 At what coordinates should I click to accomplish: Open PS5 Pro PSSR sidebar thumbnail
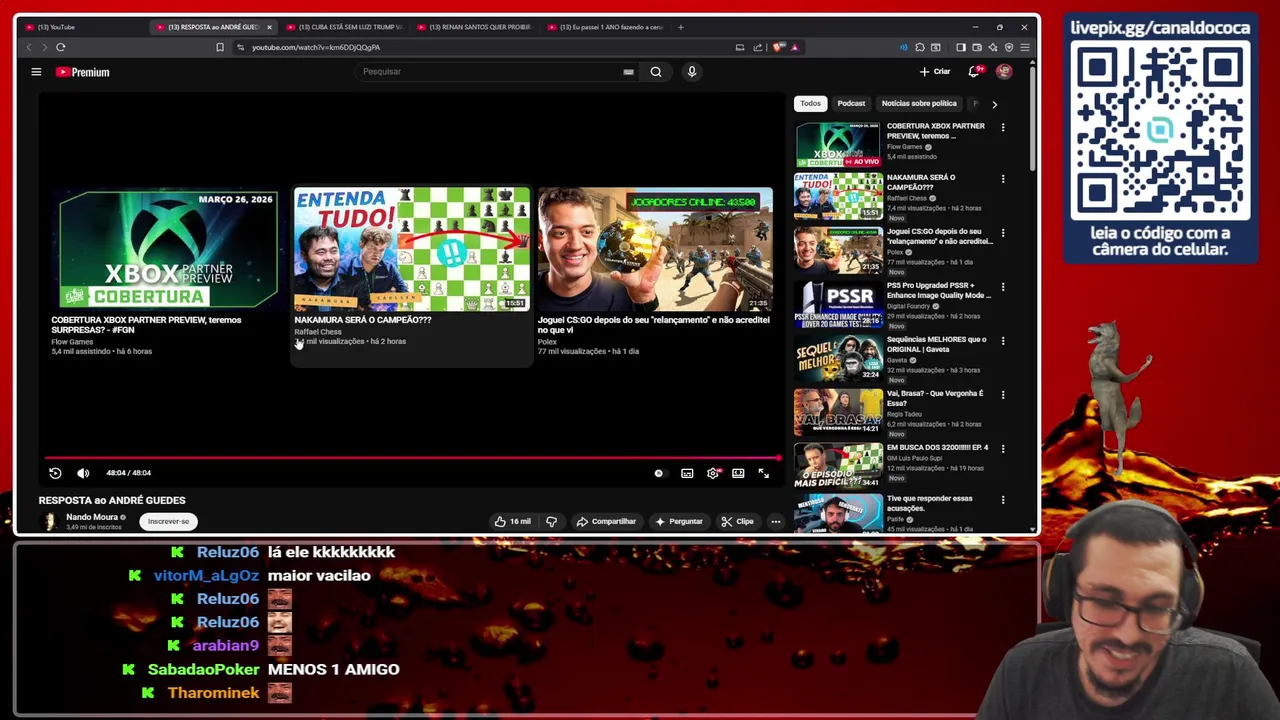[x=838, y=305]
